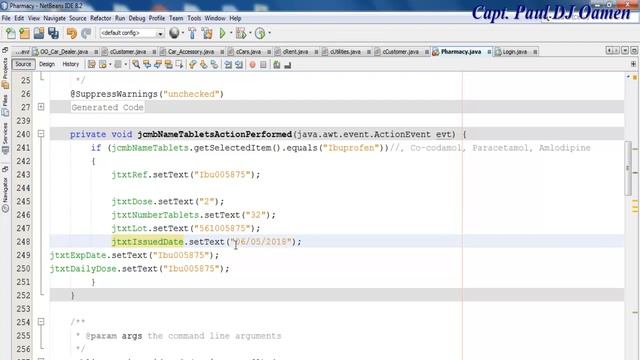Click the split editor button
Image resolution: width=640 pixels, height=360 pixels.
pos(633,64)
